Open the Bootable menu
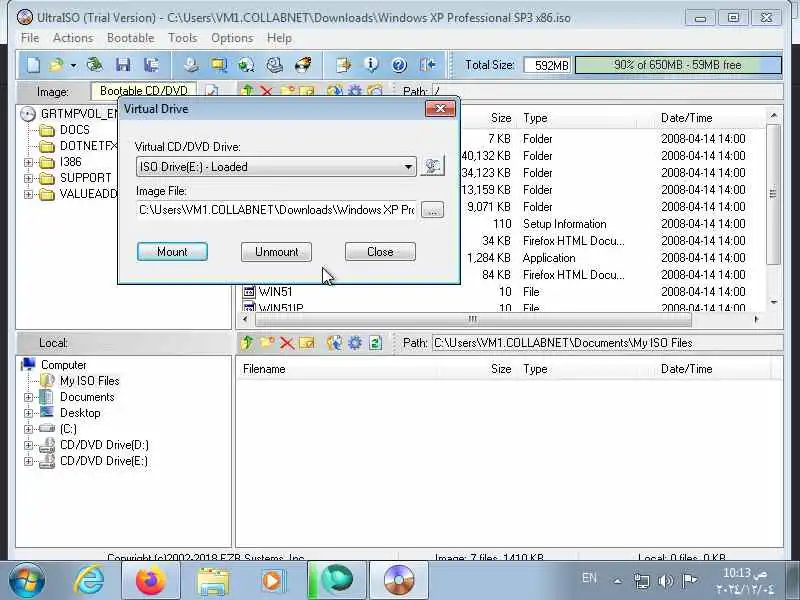This screenshot has width=800, height=600. [131, 38]
